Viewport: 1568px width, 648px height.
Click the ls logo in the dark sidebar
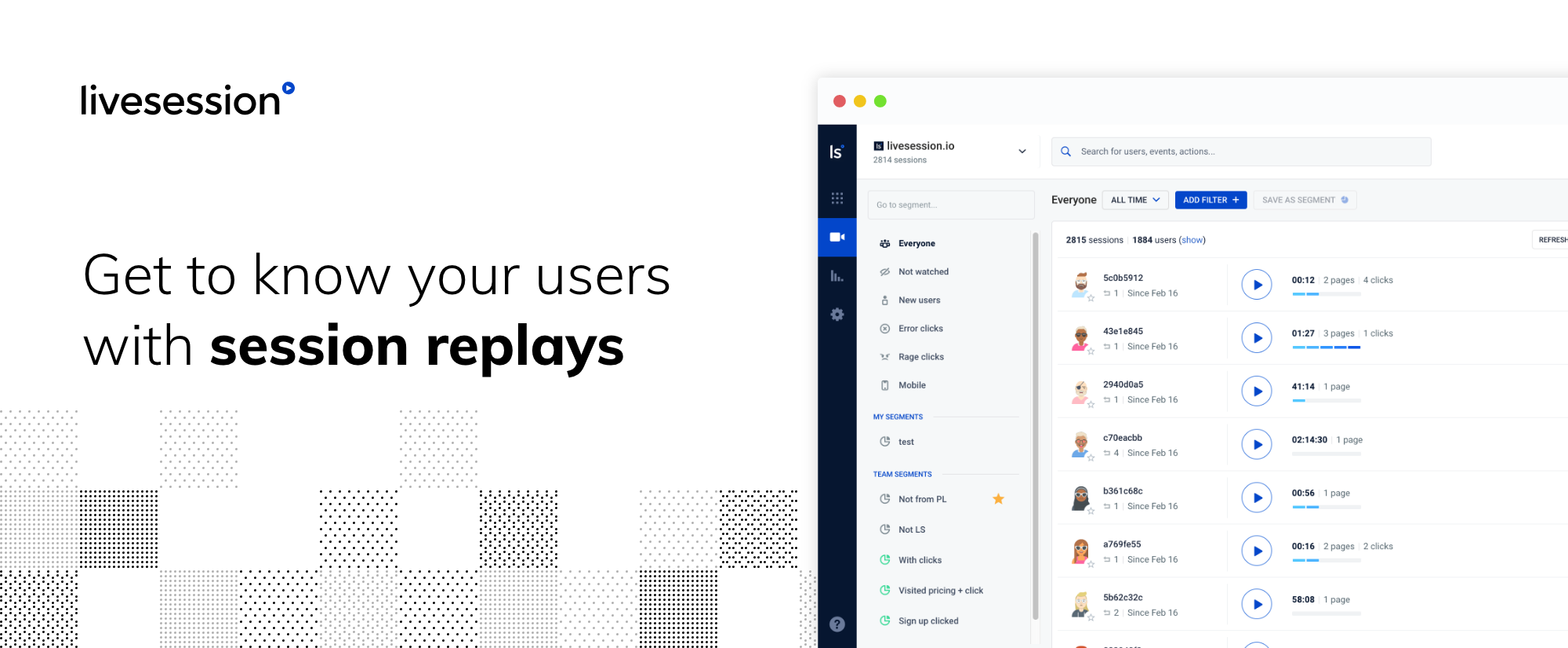pos(837,151)
